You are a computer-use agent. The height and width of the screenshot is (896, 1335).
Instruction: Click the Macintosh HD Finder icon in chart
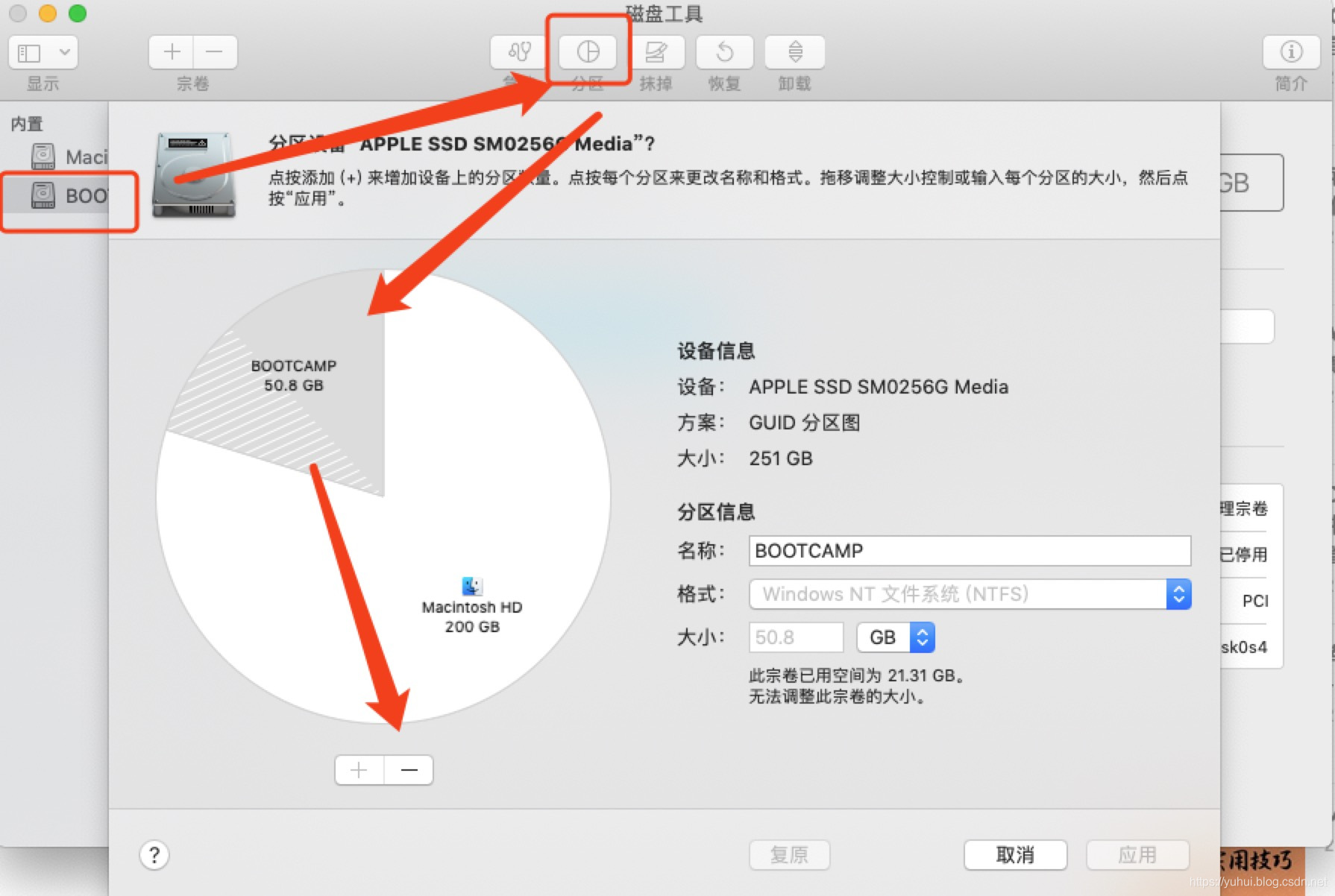[472, 586]
